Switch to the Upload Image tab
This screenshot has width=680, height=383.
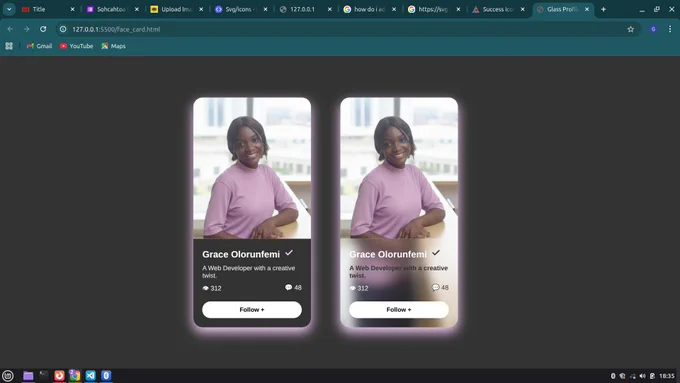[x=177, y=9]
